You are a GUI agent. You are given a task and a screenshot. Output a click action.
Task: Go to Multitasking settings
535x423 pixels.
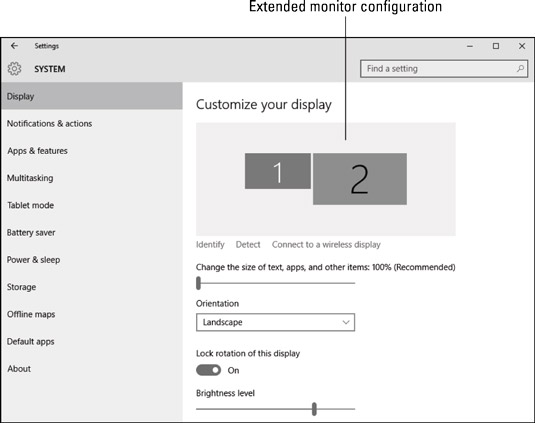point(91,178)
